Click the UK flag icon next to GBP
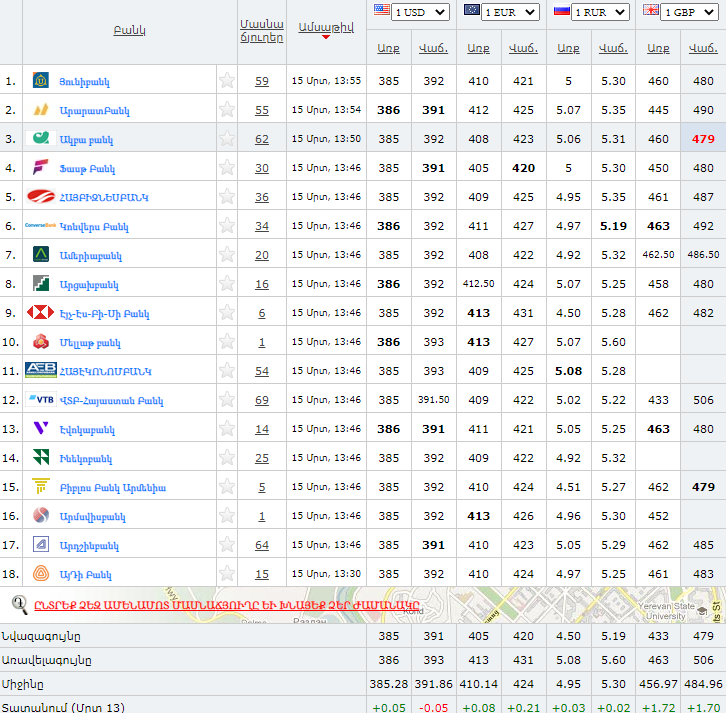Viewport: 726px width, 713px height. point(651,10)
